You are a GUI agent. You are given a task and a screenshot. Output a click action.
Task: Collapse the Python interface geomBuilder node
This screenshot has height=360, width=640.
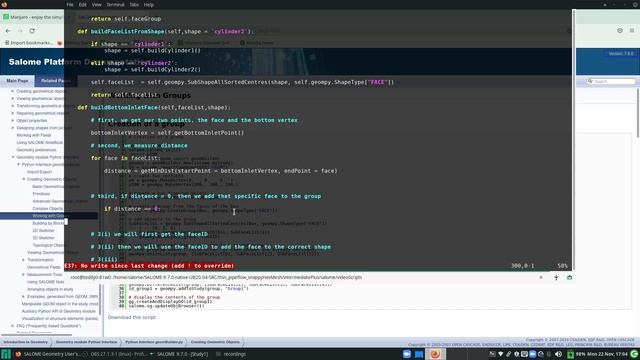[x=18, y=164]
